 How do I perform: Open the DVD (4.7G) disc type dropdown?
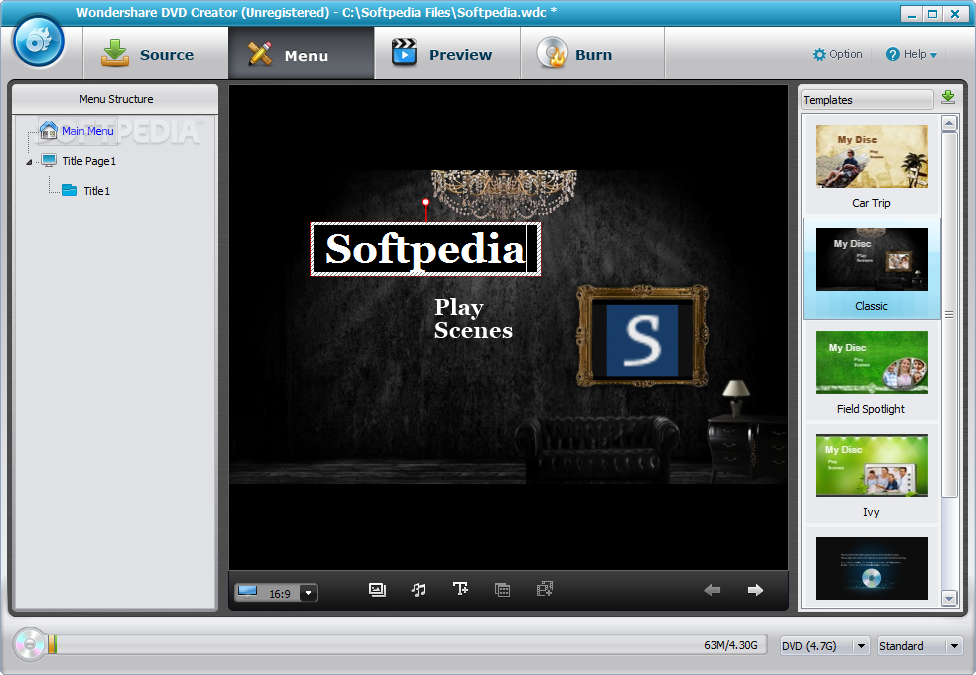point(825,646)
